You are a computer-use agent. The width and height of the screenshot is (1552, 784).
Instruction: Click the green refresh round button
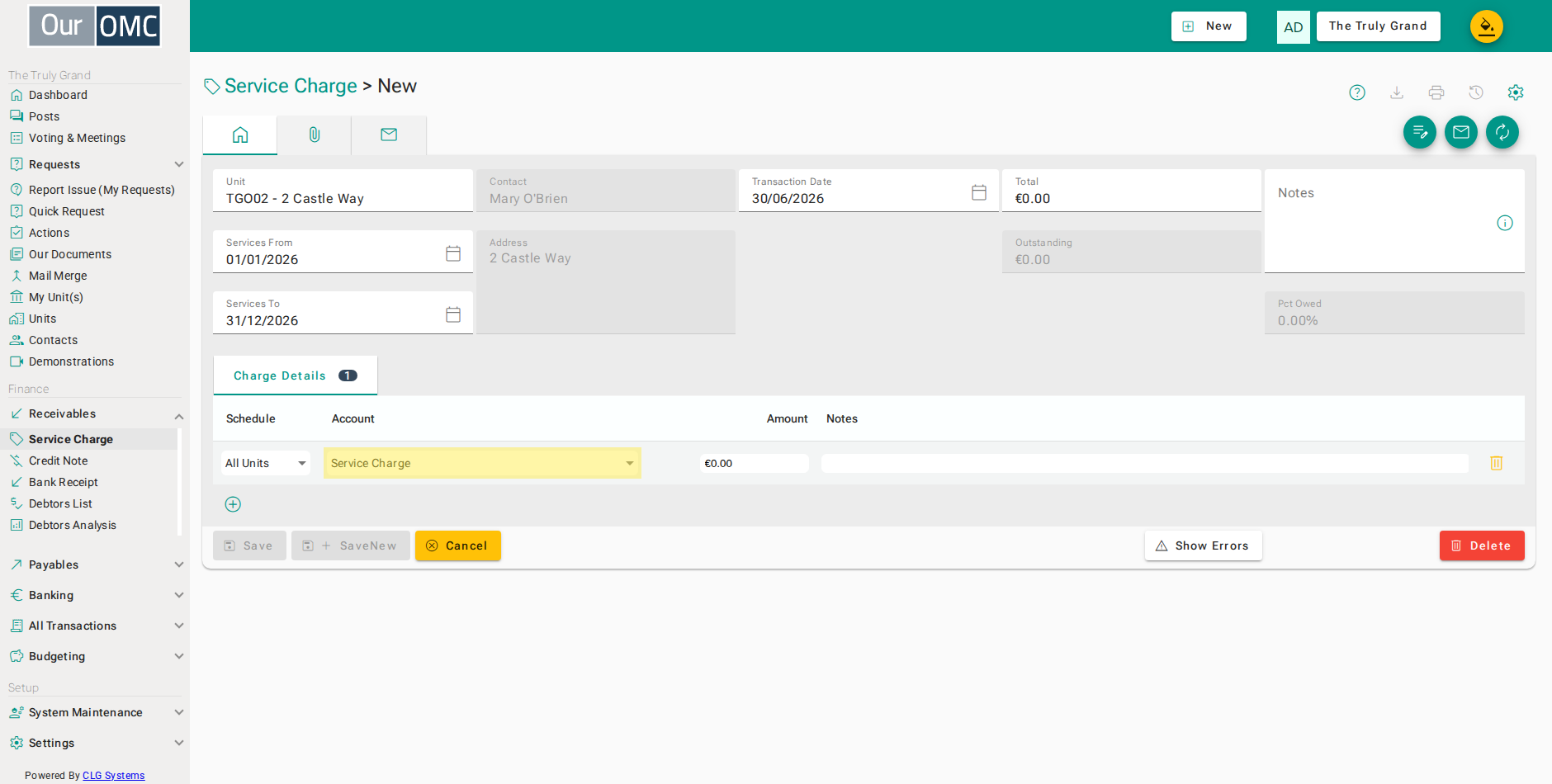click(x=1502, y=132)
